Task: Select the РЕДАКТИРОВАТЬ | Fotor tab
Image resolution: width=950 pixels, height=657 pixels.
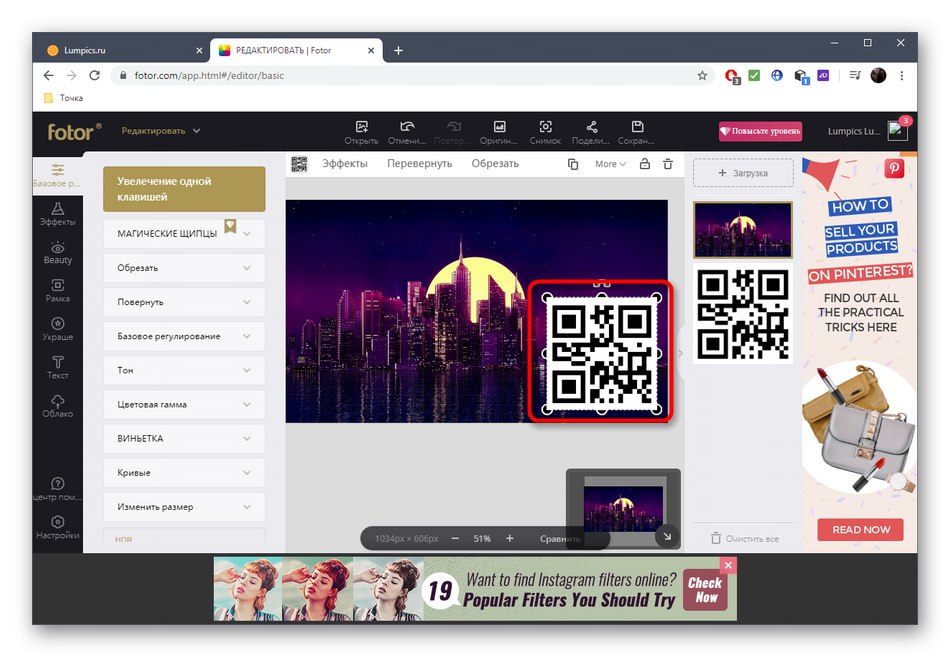Action: pyautogui.click(x=296, y=50)
